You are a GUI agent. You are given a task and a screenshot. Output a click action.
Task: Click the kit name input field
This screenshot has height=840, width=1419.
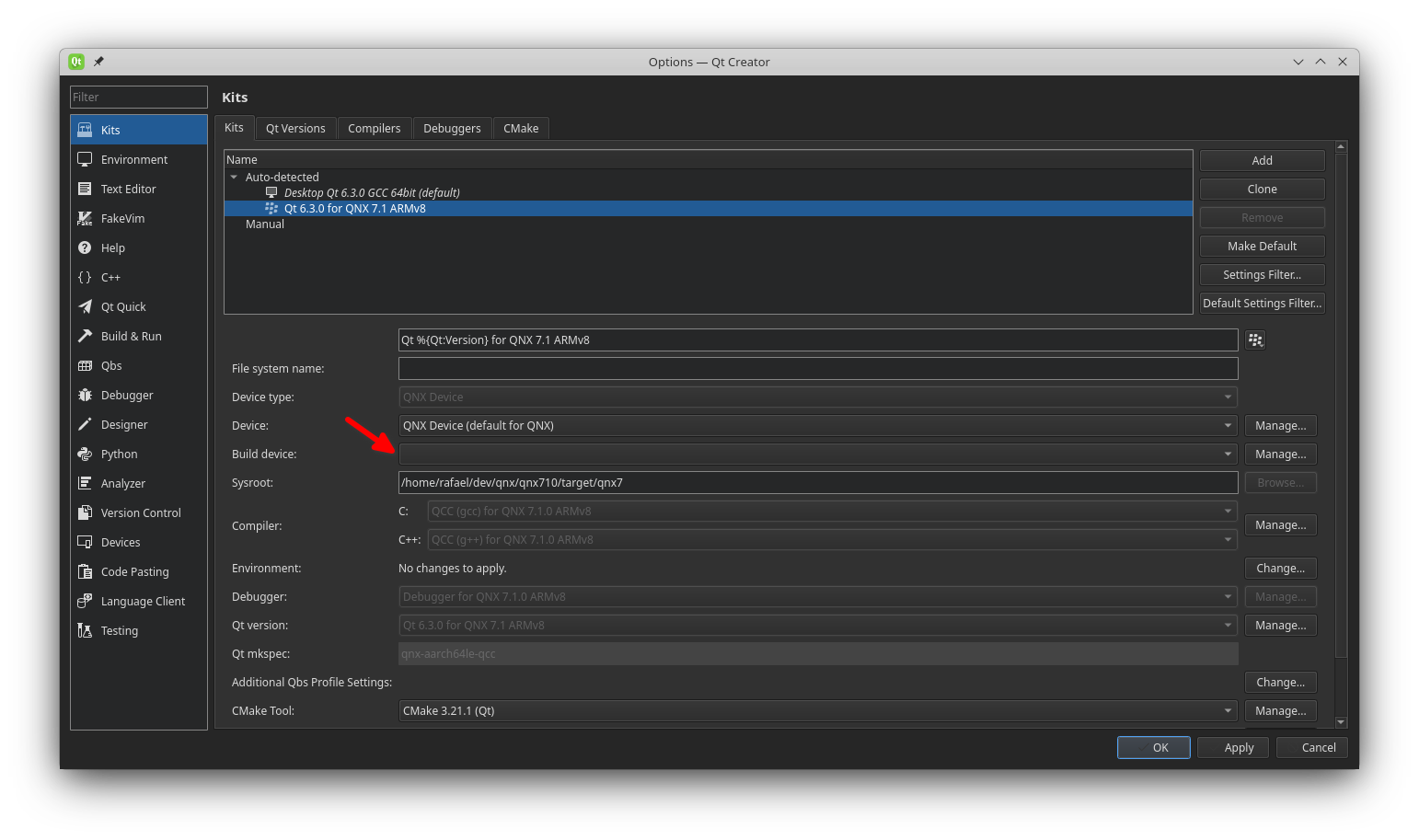coord(818,339)
